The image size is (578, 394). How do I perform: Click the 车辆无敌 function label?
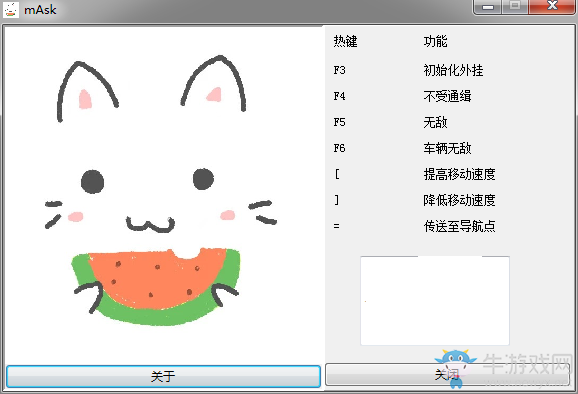pyautogui.click(x=447, y=148)
